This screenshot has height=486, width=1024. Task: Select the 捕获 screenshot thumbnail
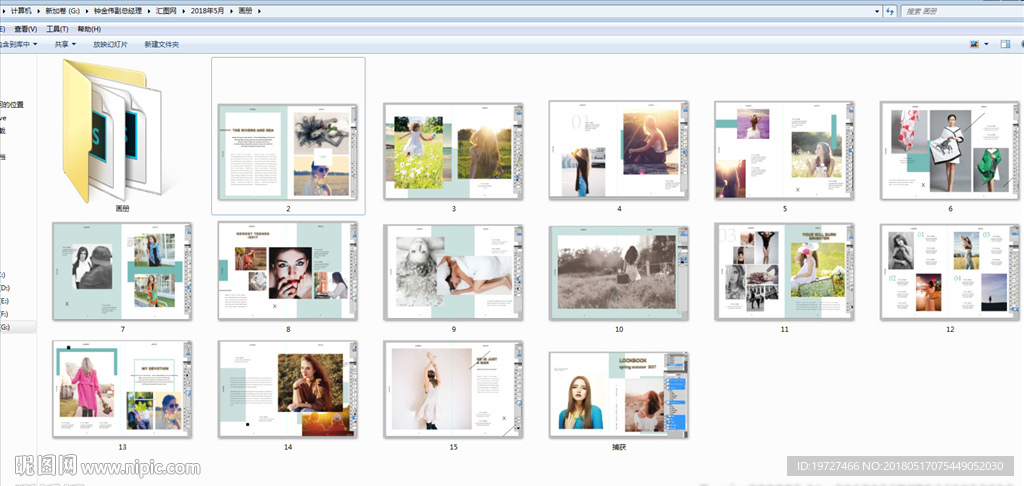pos(619,394)
